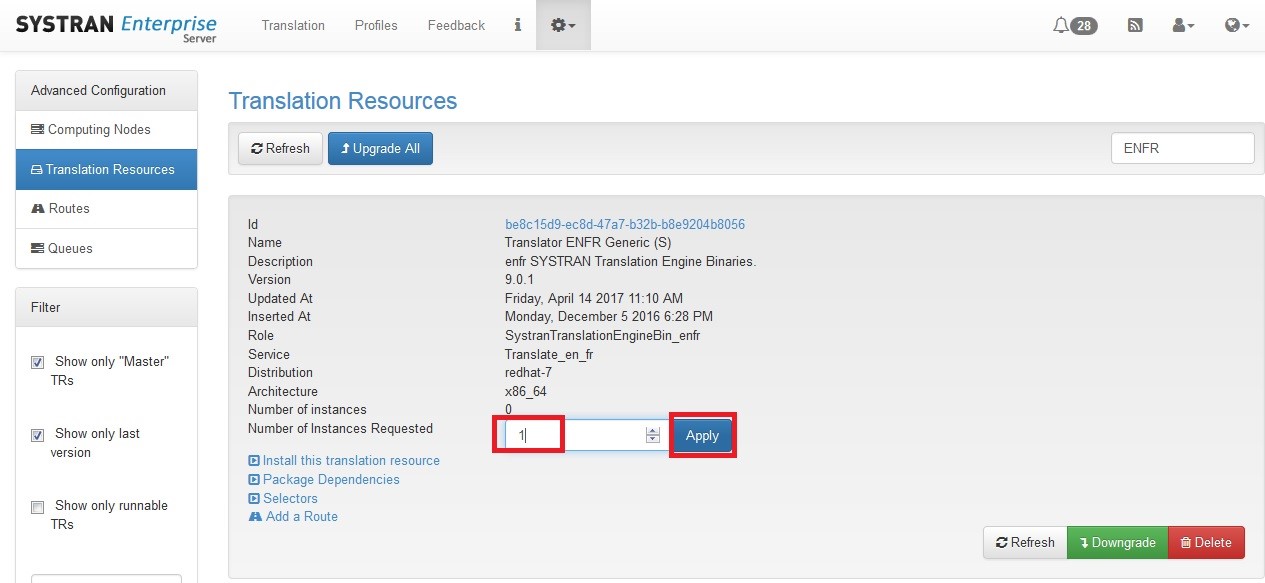
Task: Click the distribution value redhat-7
Action: (x=528, y=372)
